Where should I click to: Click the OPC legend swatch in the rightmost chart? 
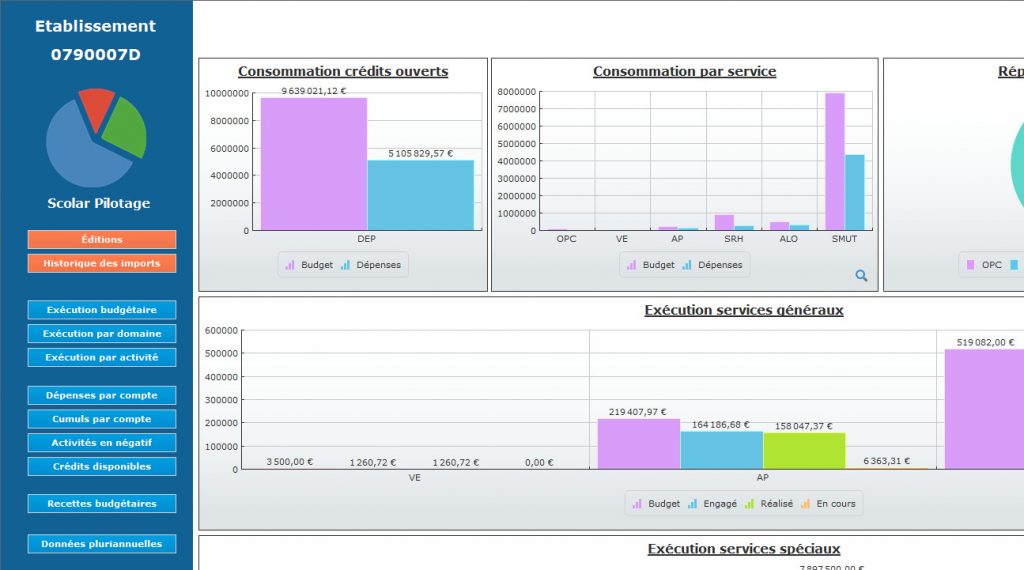(x=969, y=265)
